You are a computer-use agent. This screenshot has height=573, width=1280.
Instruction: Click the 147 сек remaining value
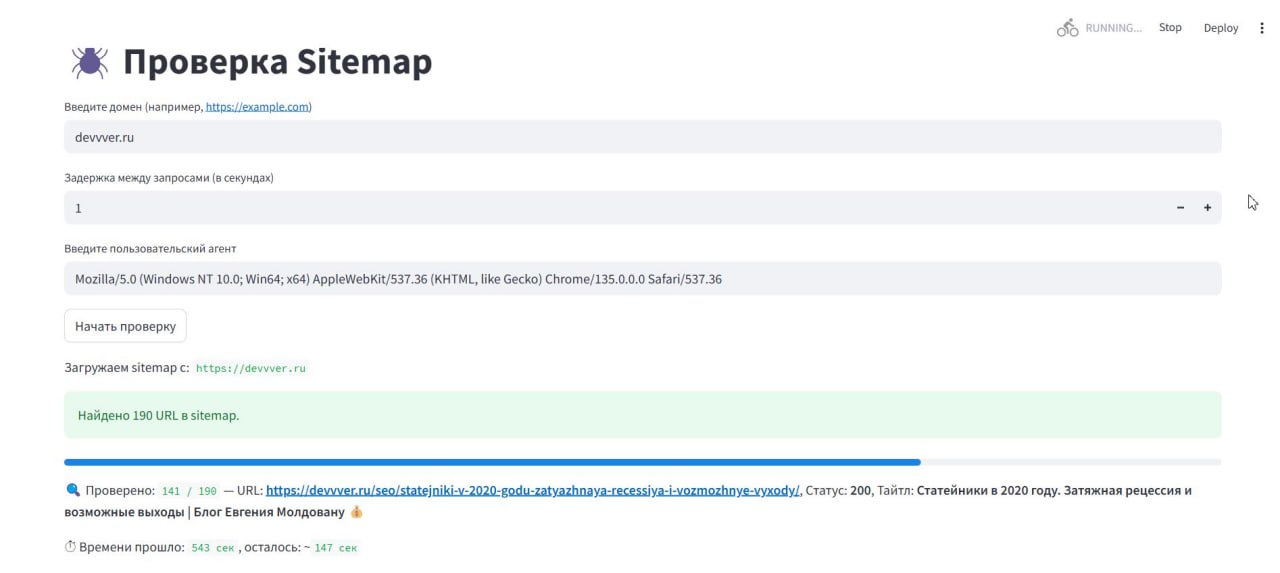tap(337, 548)
